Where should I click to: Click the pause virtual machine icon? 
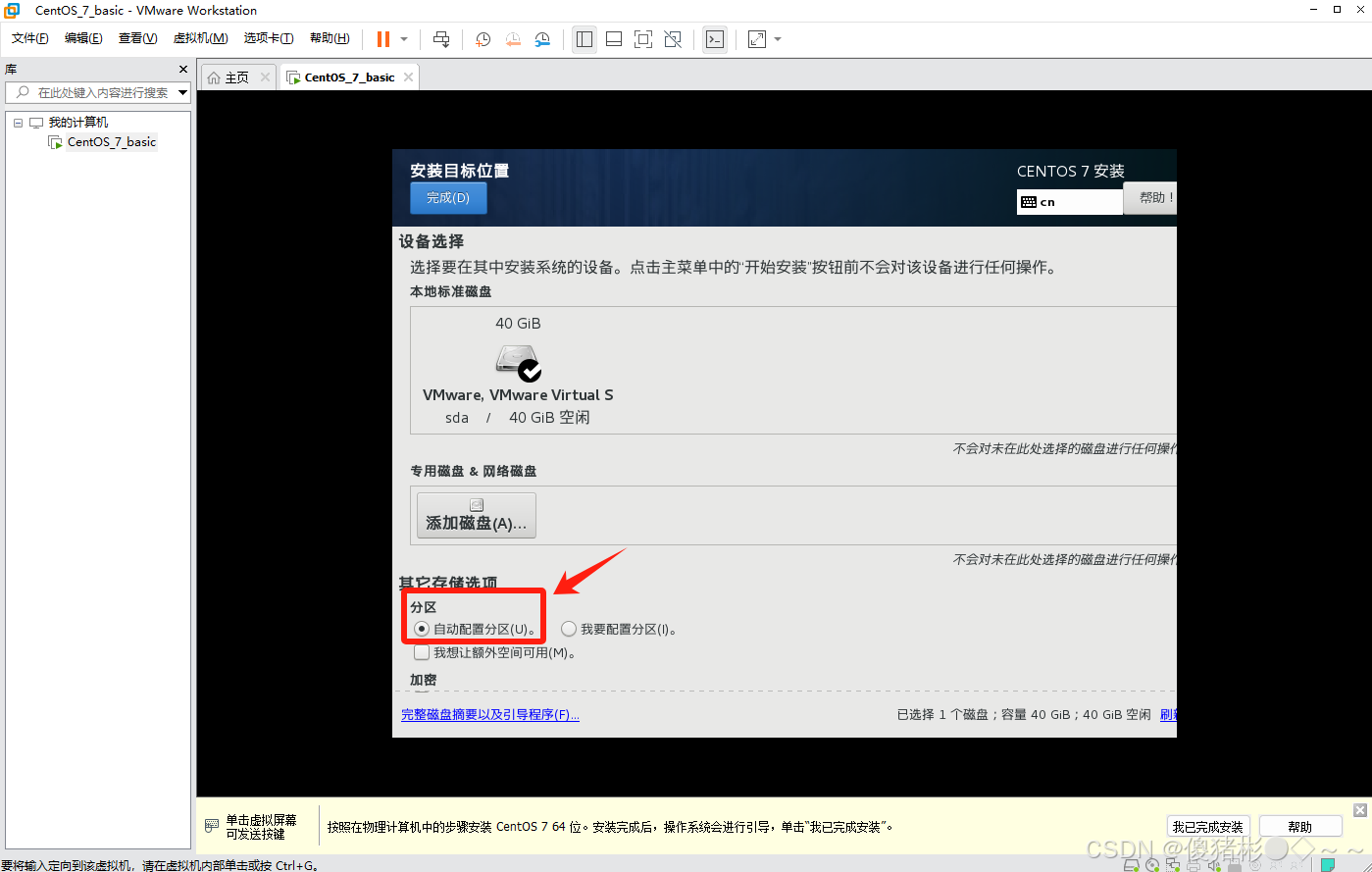(382, 39)
